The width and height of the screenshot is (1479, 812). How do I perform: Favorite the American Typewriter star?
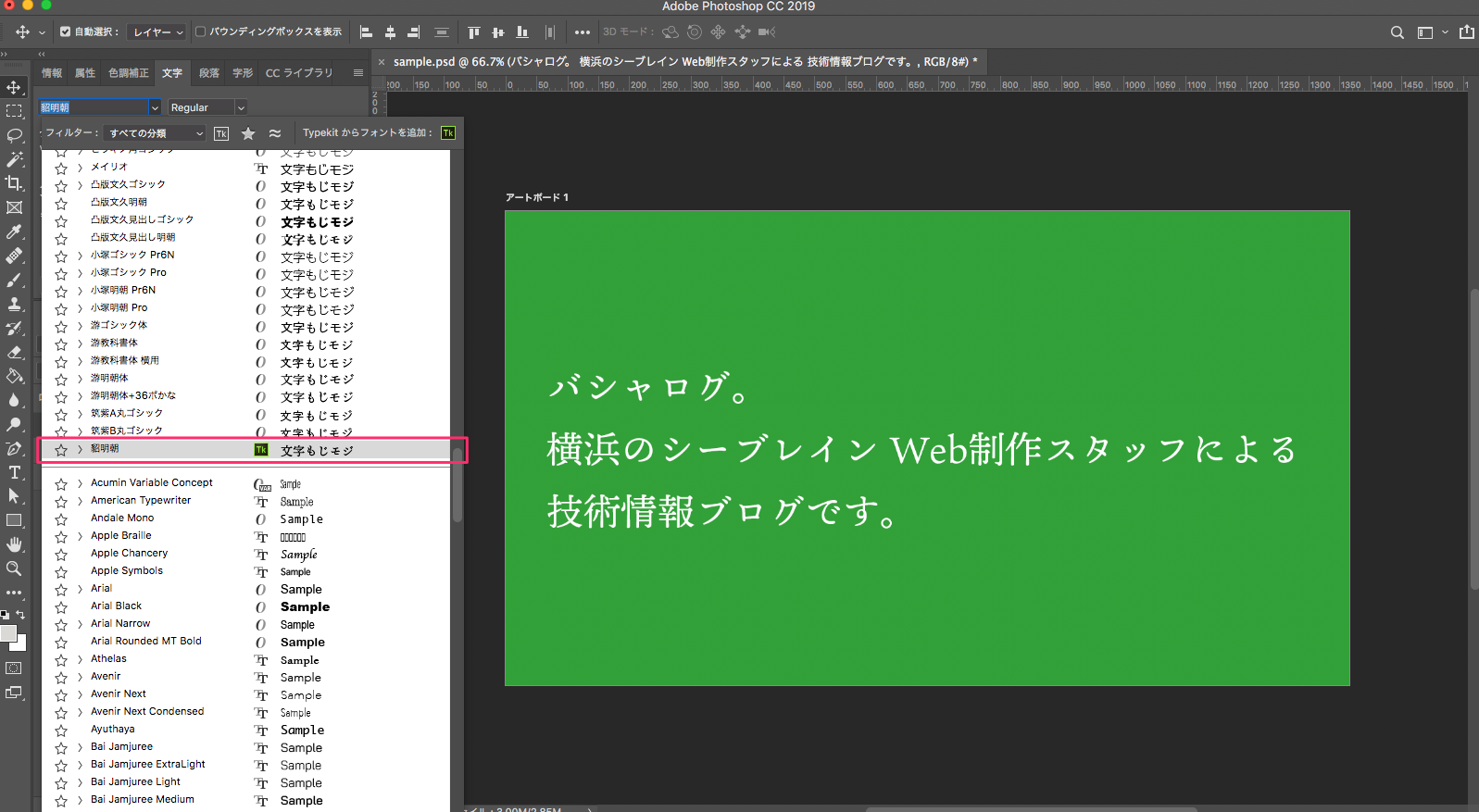[x=61, y=501]
